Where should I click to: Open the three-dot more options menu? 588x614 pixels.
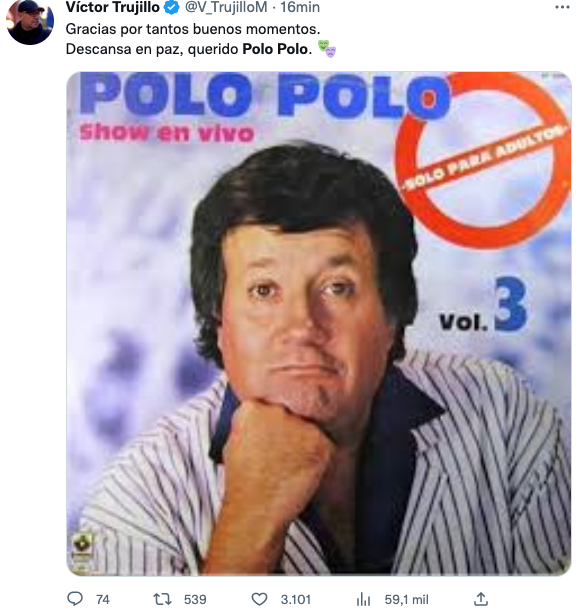coord(563,7)
